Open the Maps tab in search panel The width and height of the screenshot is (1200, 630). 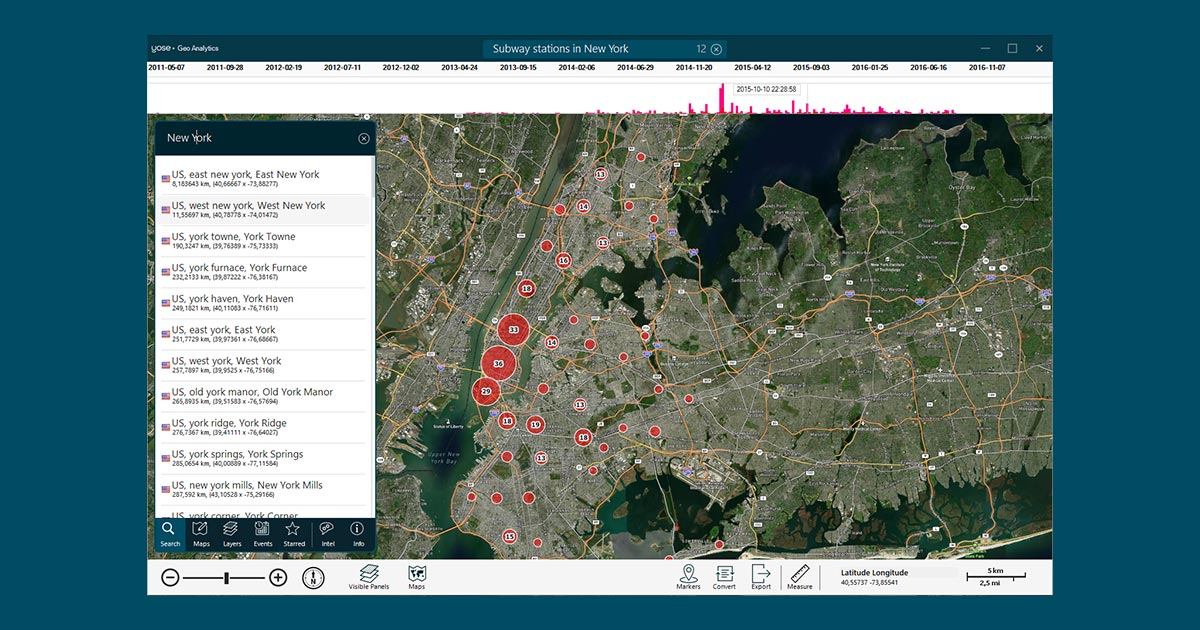[201, 533]
